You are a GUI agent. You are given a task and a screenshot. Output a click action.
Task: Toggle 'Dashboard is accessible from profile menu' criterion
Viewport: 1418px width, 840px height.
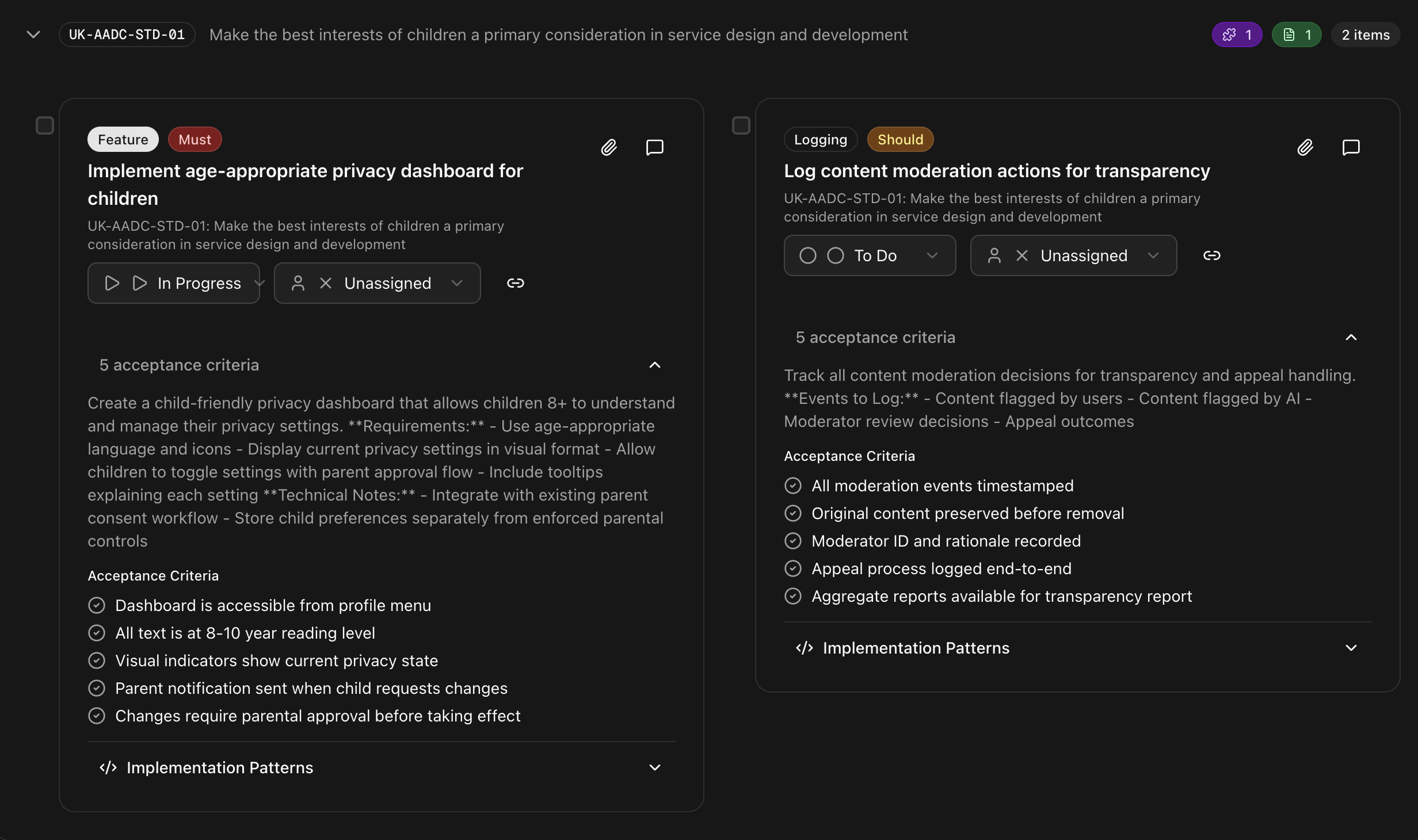point(97,605)
